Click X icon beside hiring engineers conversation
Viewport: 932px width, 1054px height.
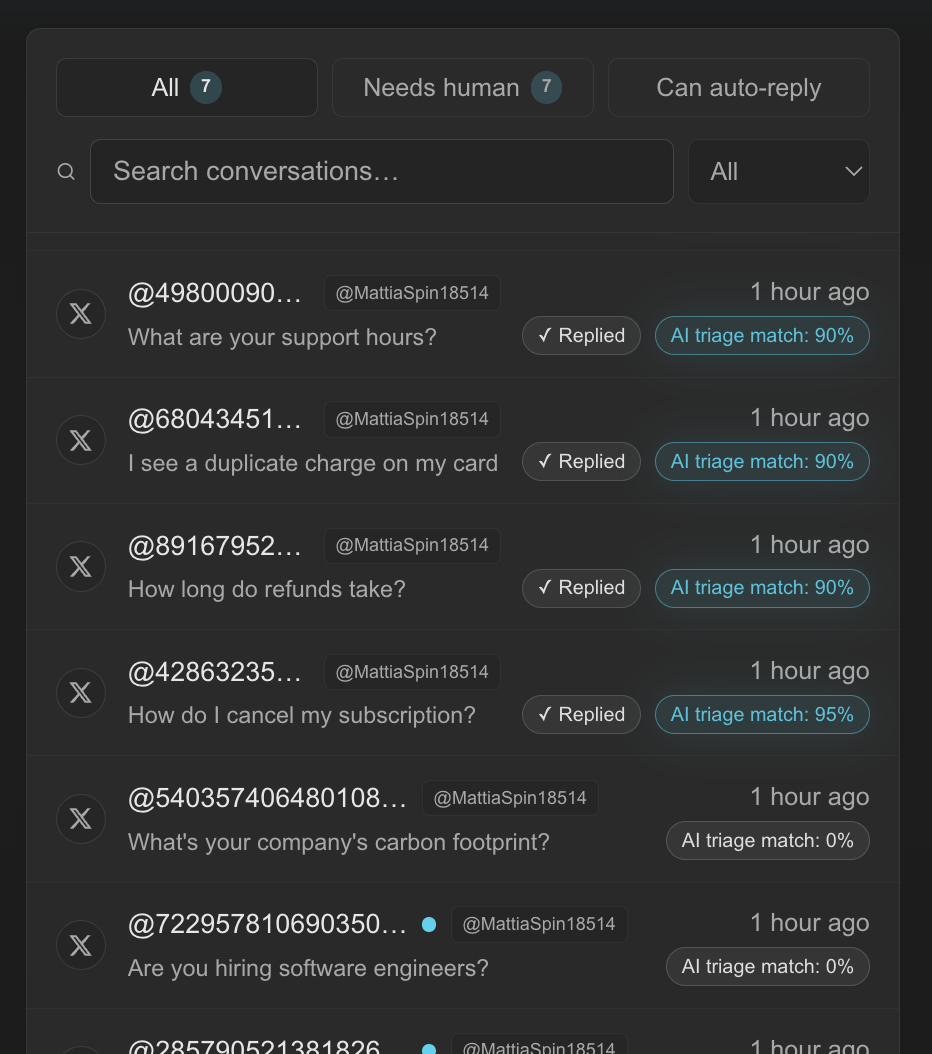[81, 945]
